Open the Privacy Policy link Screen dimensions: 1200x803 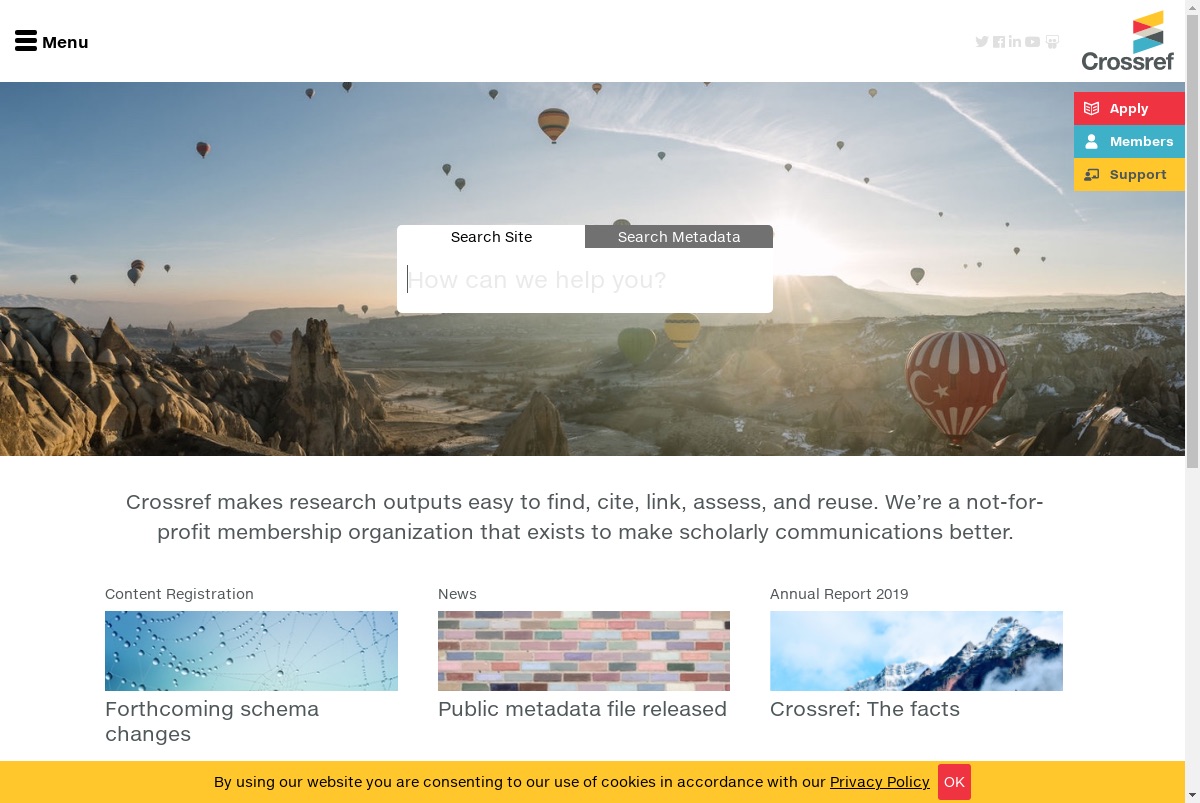pos(880,782)
